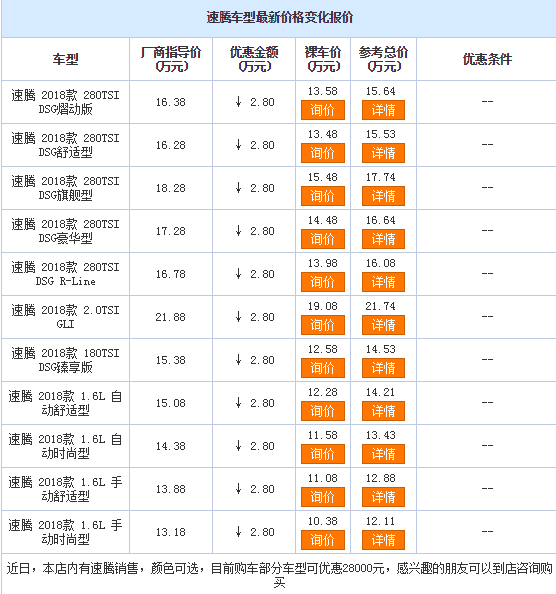Click 详情 button under 15.64 total price
The height and width of the screenshot is (594, 556).
(383, 110)
